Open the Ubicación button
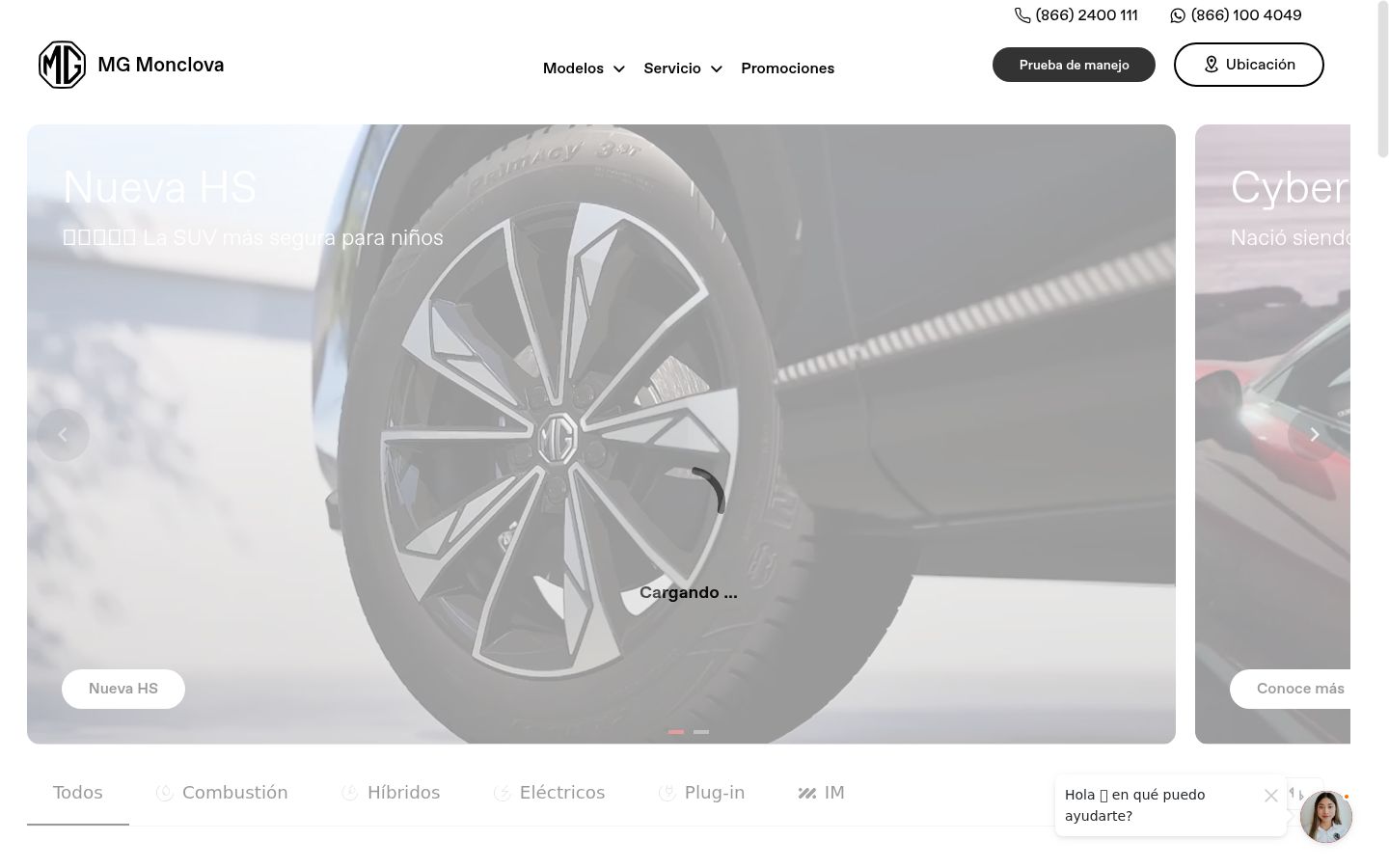This screenshot has height=868, width=1389. [1249, 65]
